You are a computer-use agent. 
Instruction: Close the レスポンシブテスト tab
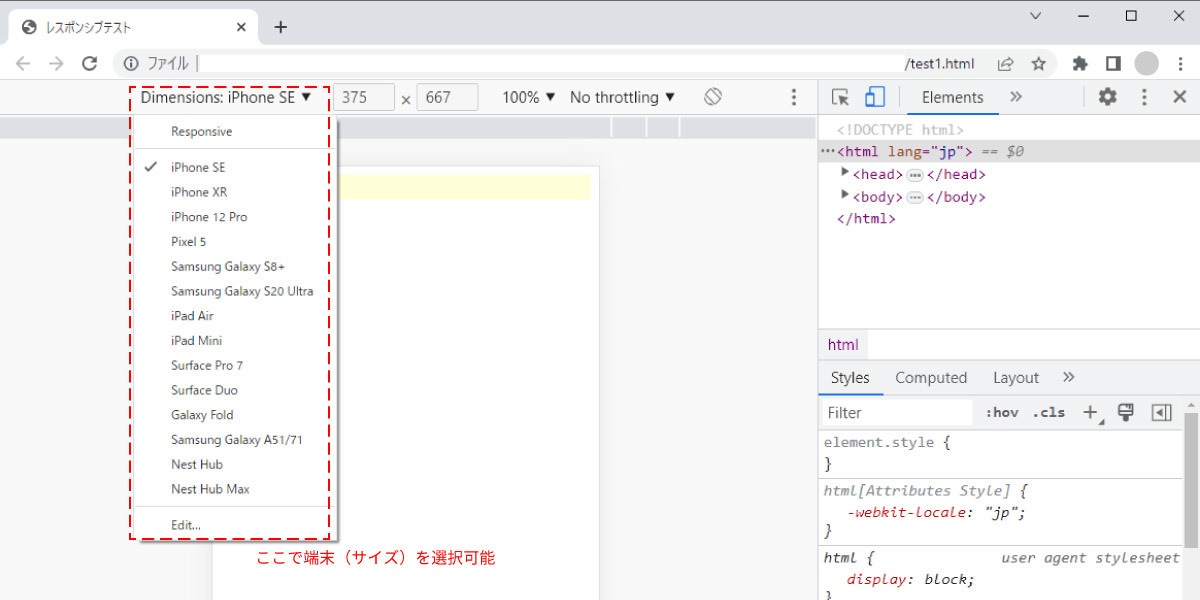241,27
